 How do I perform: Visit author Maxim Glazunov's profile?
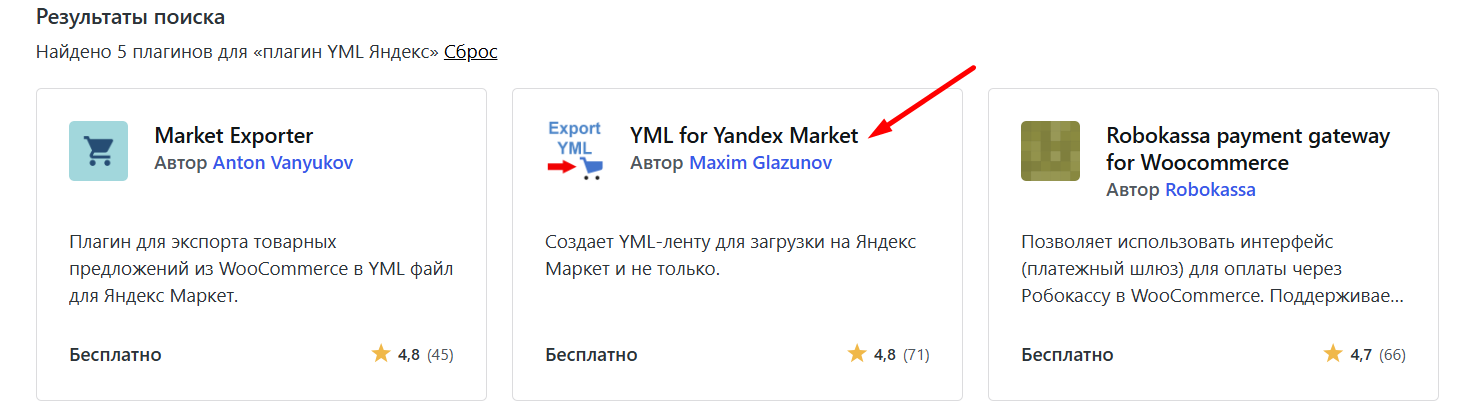tap(760, 162)
